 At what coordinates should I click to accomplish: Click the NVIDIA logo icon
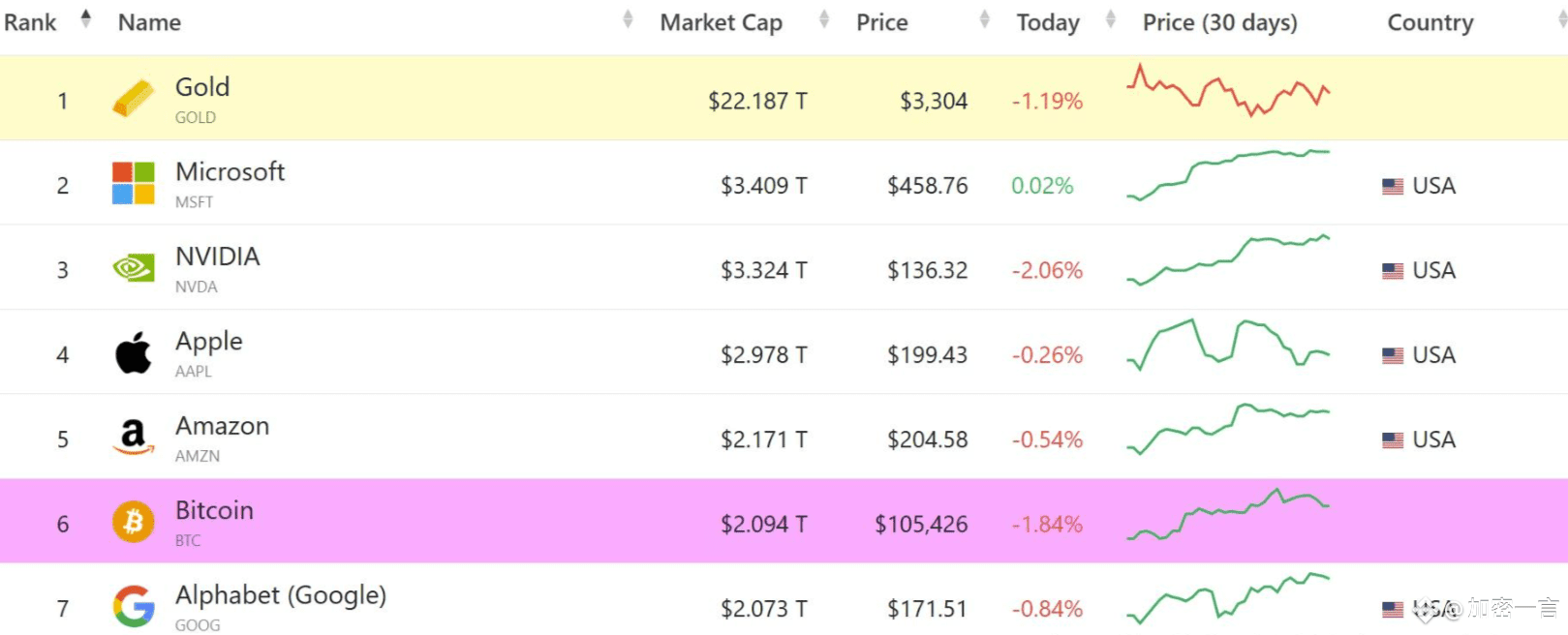coord(134,268)
